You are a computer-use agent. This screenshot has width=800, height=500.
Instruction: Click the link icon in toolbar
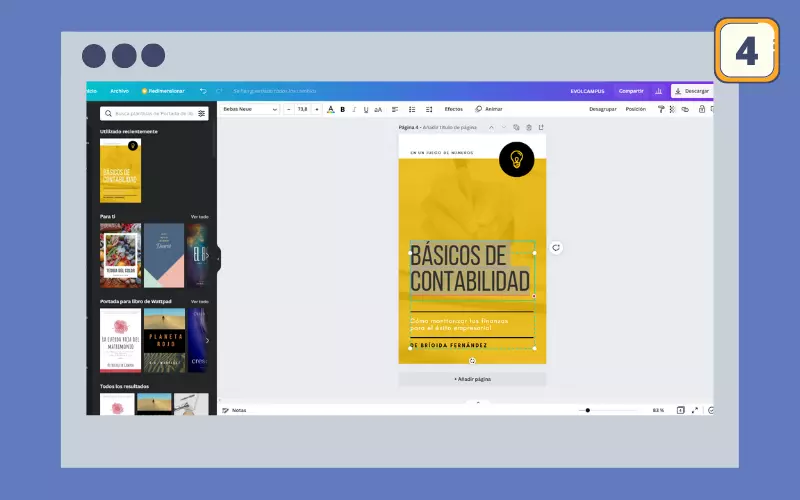point(685,109)
